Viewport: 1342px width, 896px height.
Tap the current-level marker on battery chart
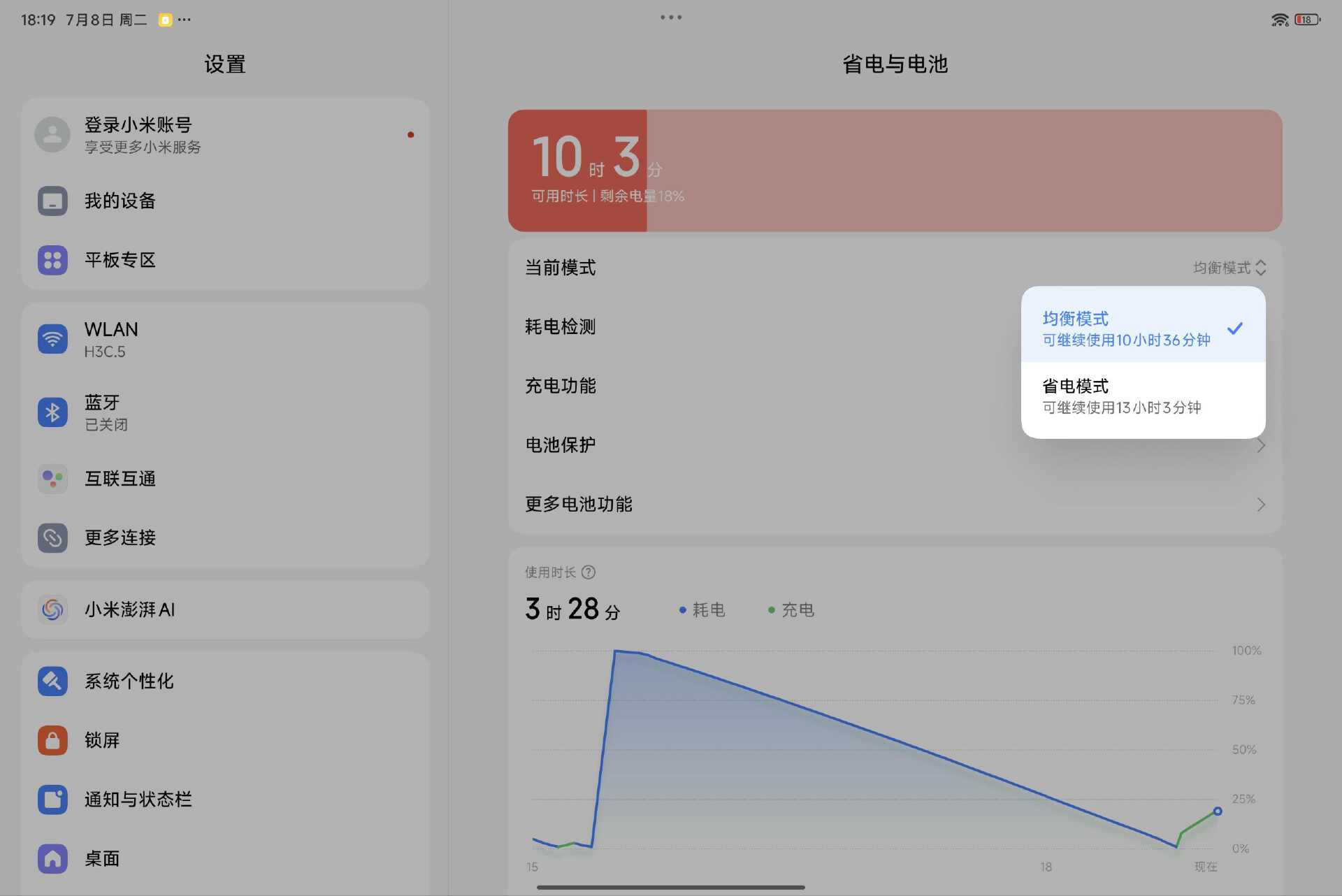click(x=1218, y=811)
